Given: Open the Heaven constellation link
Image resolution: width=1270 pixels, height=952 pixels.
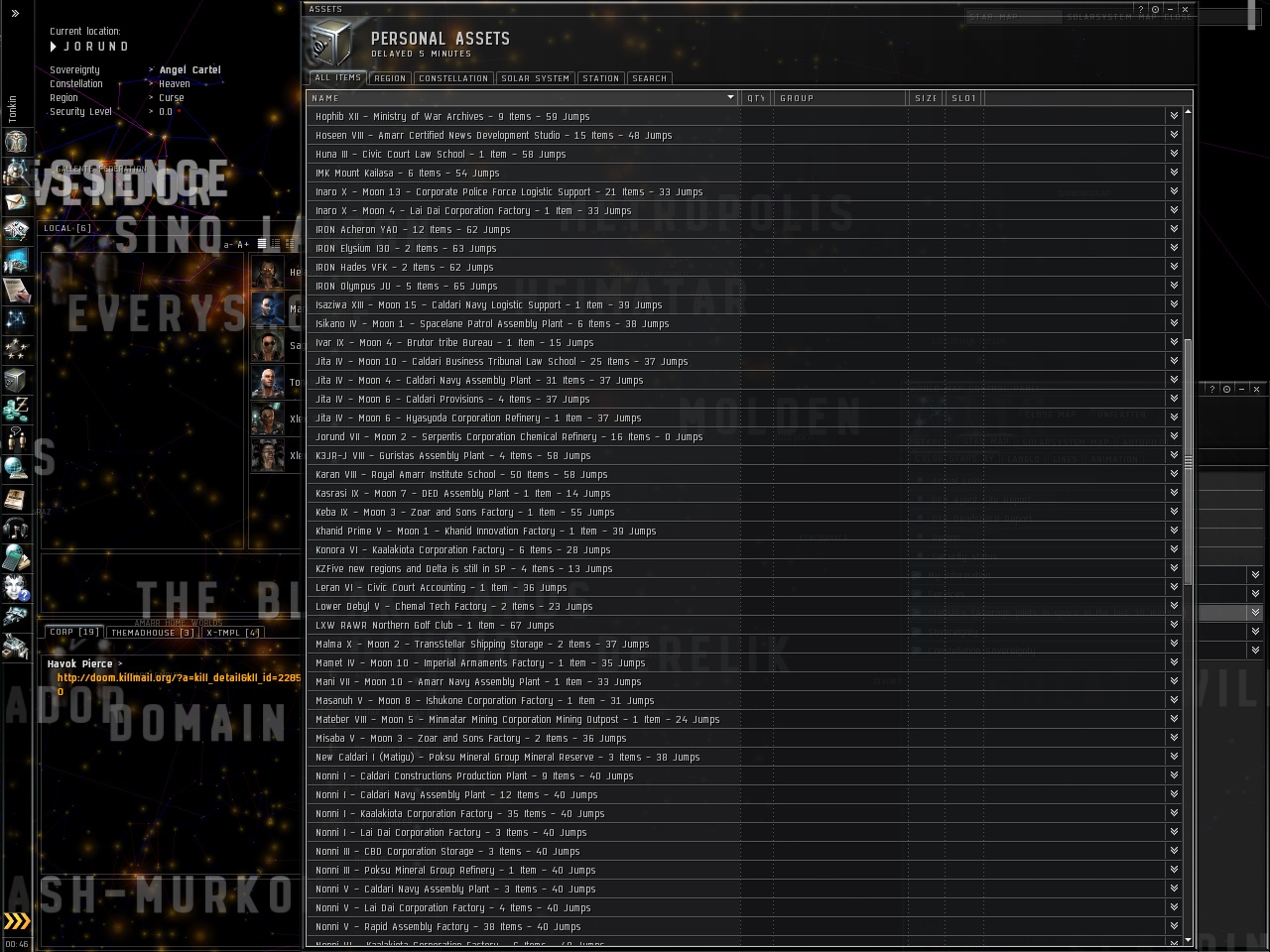Looking at the screenshot, I should [175, 83].
